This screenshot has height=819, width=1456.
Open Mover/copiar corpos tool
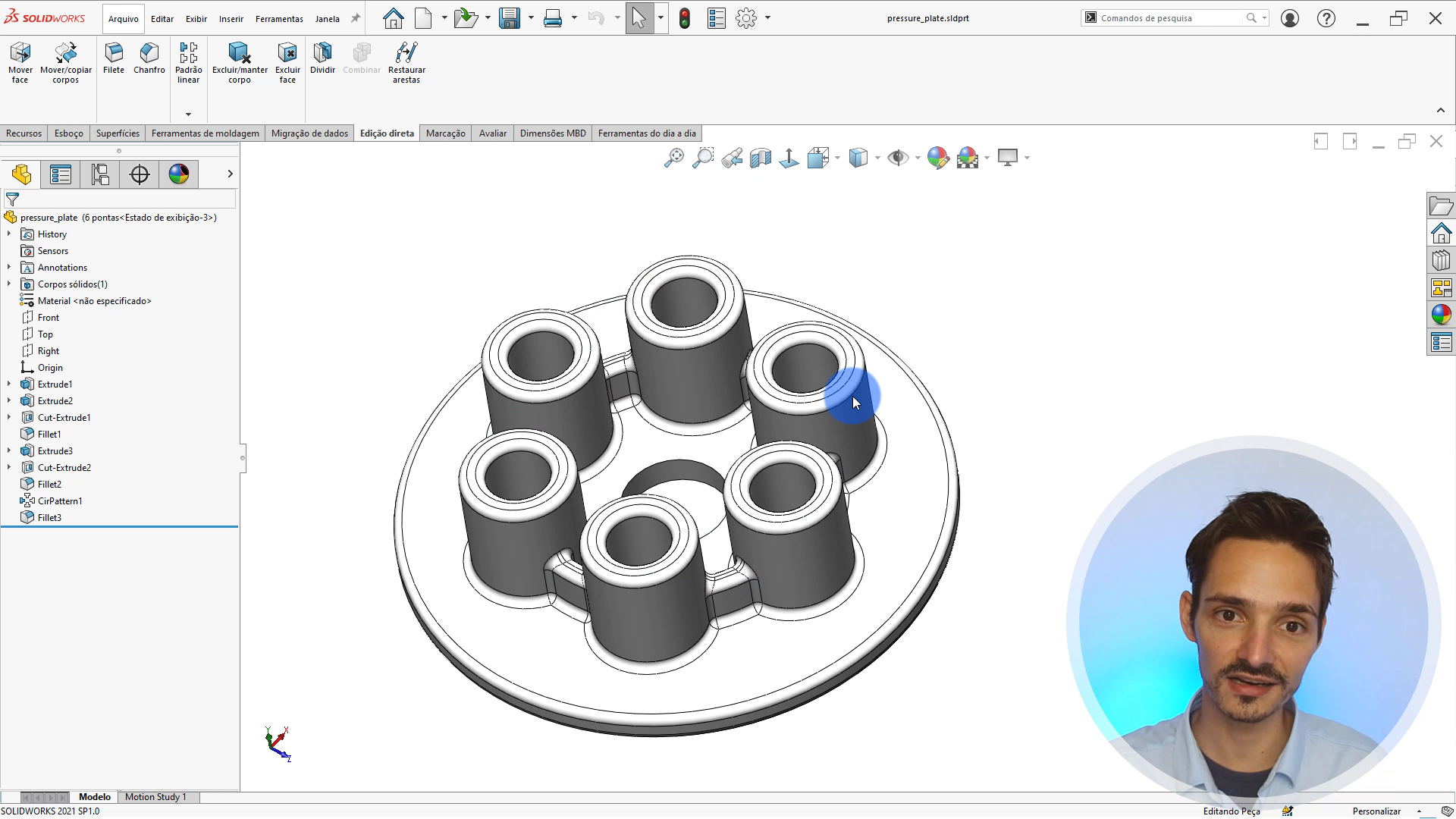[66, 63]
